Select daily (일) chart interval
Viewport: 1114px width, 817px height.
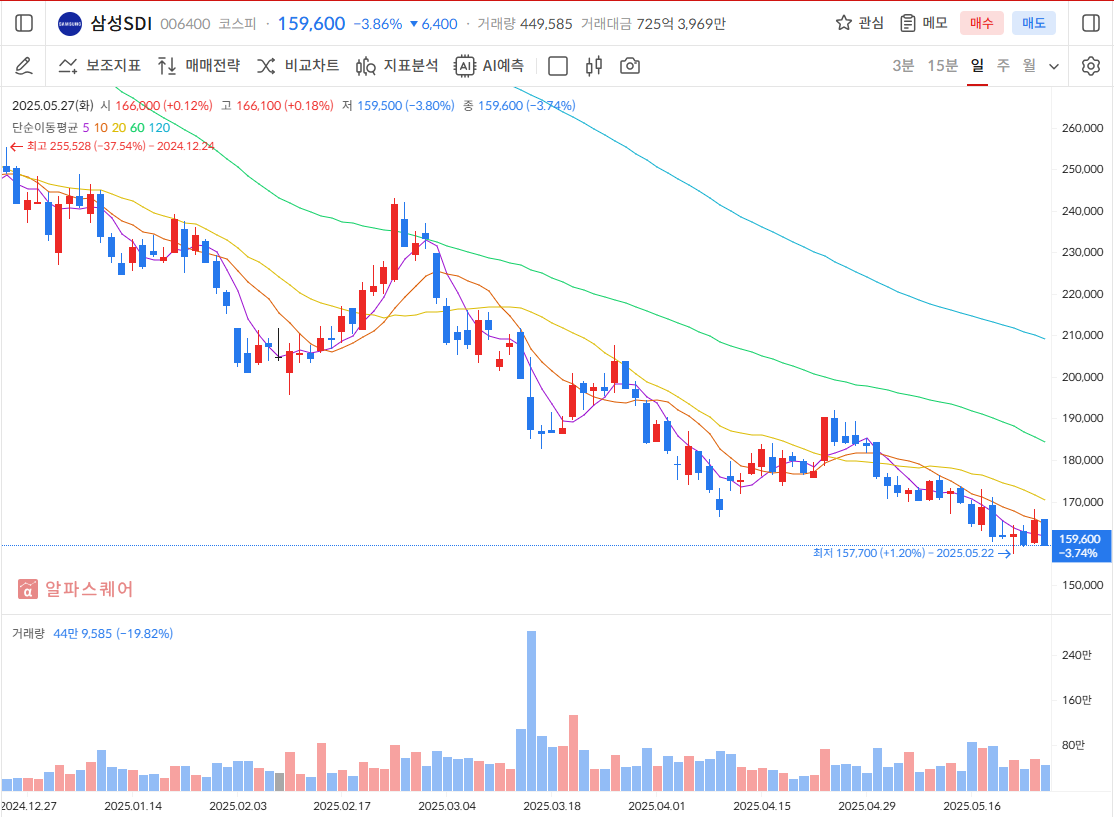coord(978,66)
